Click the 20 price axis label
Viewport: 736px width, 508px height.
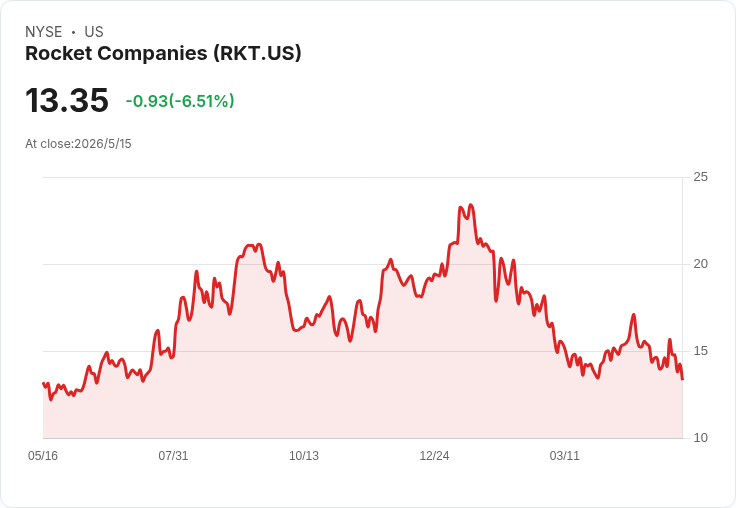(700, 264)
